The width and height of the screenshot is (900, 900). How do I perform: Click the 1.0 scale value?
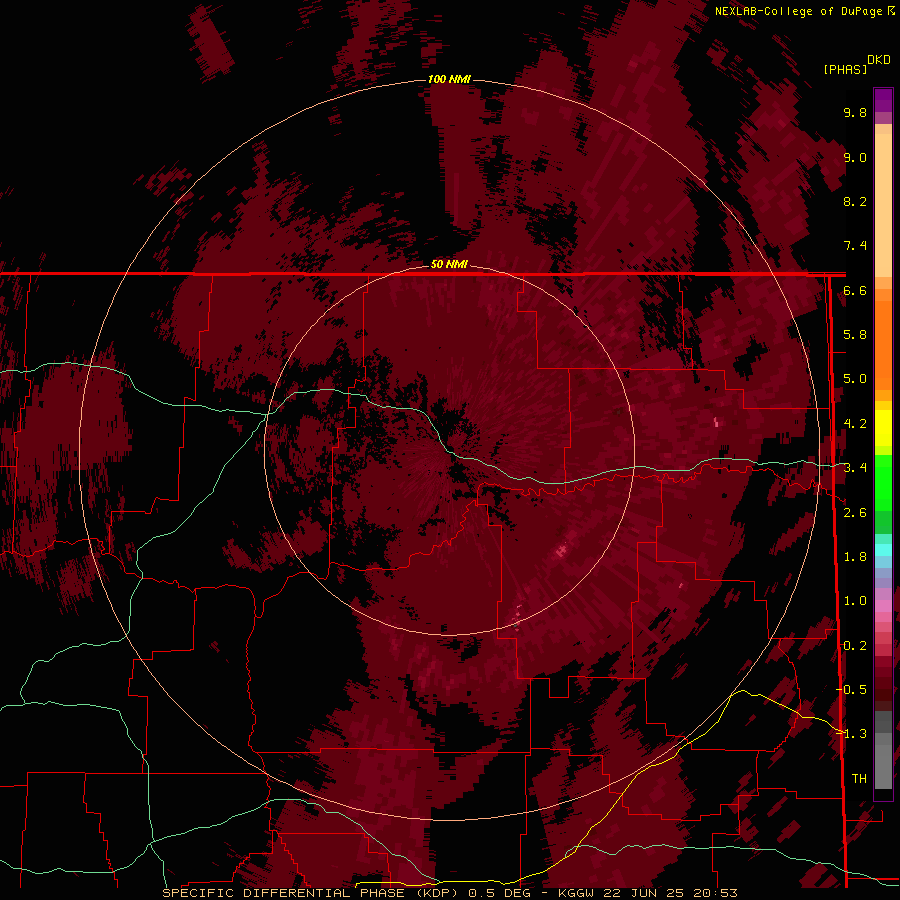[x=855, y=601]
